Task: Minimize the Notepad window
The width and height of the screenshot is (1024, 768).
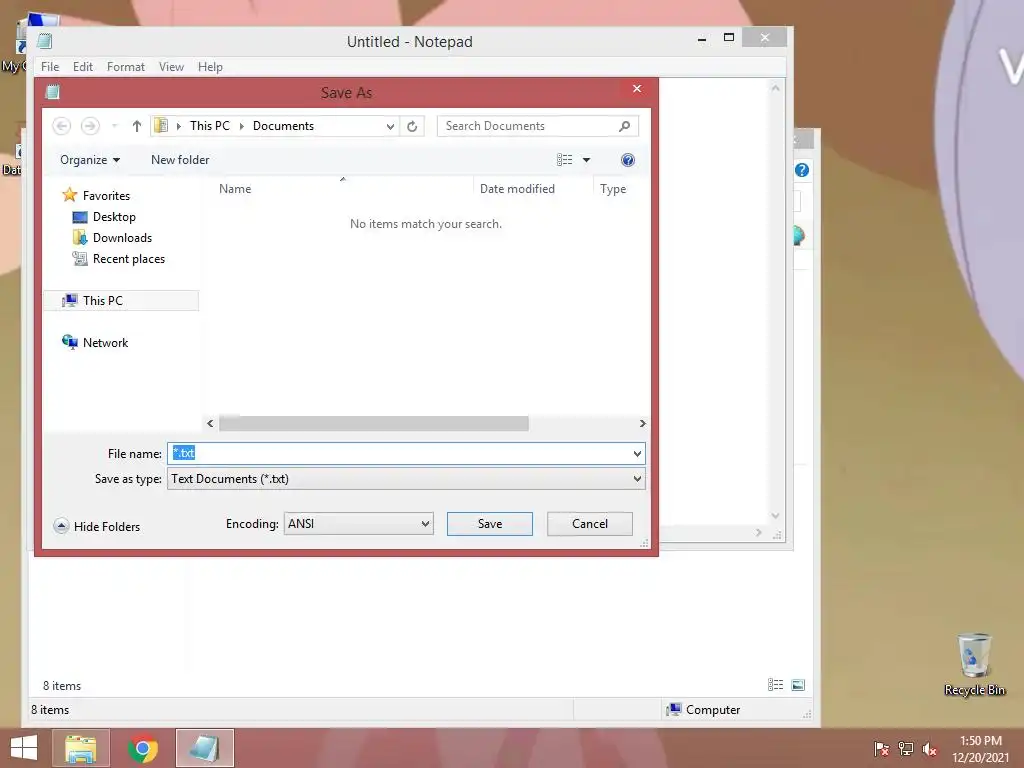Action: coord(702,39)
